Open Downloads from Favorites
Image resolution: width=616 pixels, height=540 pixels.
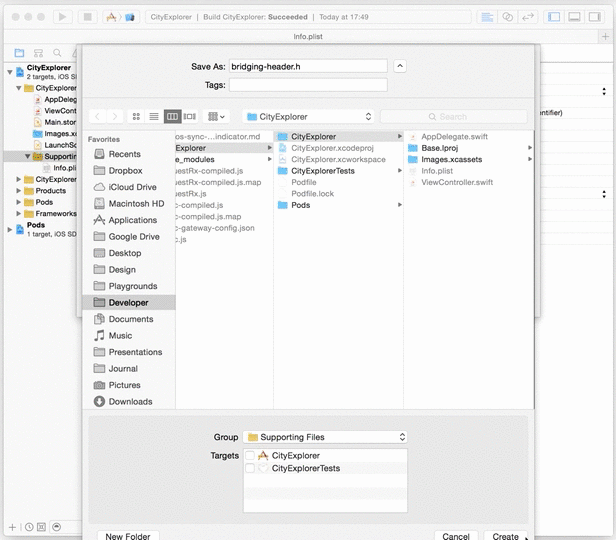click(x=129, y=401)
